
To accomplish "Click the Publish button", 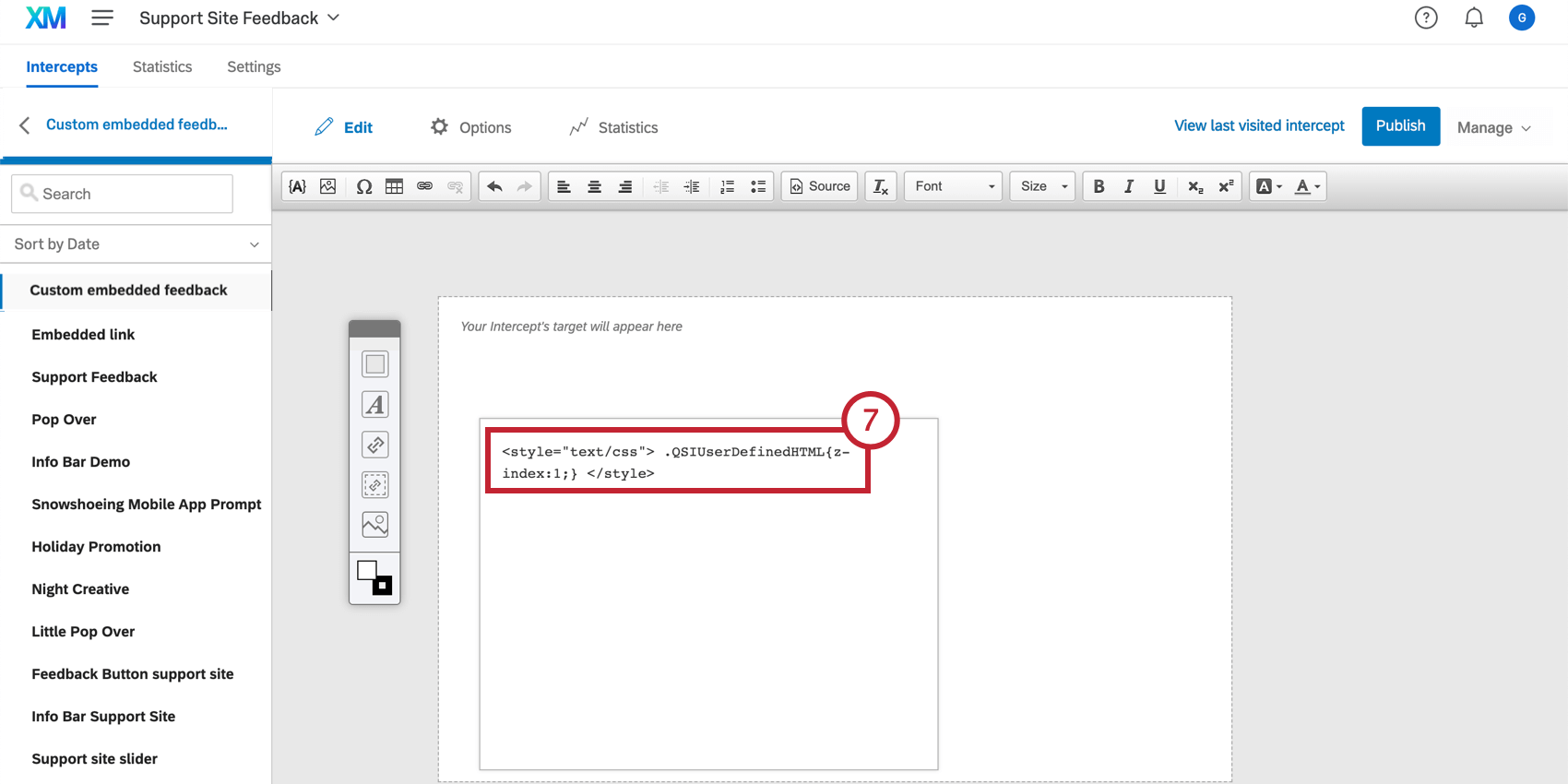I will 1400,126.
